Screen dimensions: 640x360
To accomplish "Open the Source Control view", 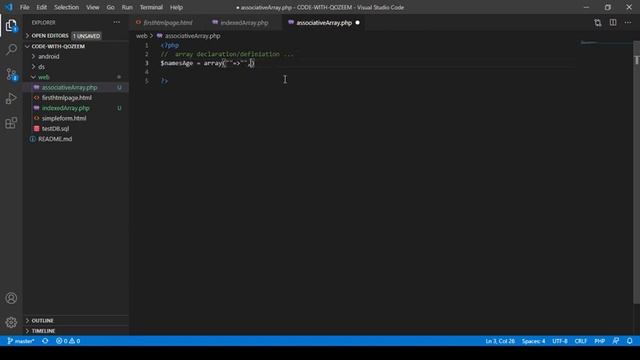I will tap(11, 74).
